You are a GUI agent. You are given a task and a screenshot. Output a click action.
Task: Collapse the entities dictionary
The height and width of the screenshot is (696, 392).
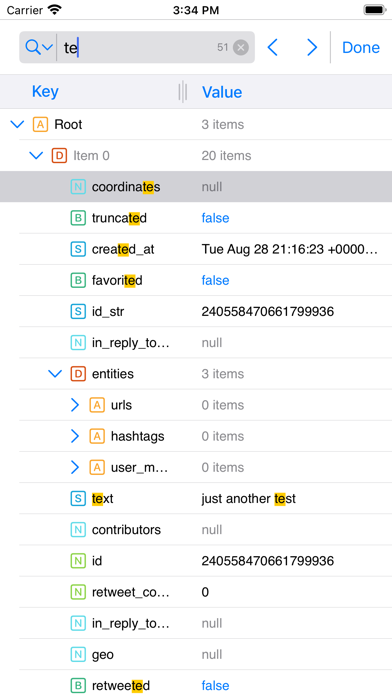coord(55,374)
